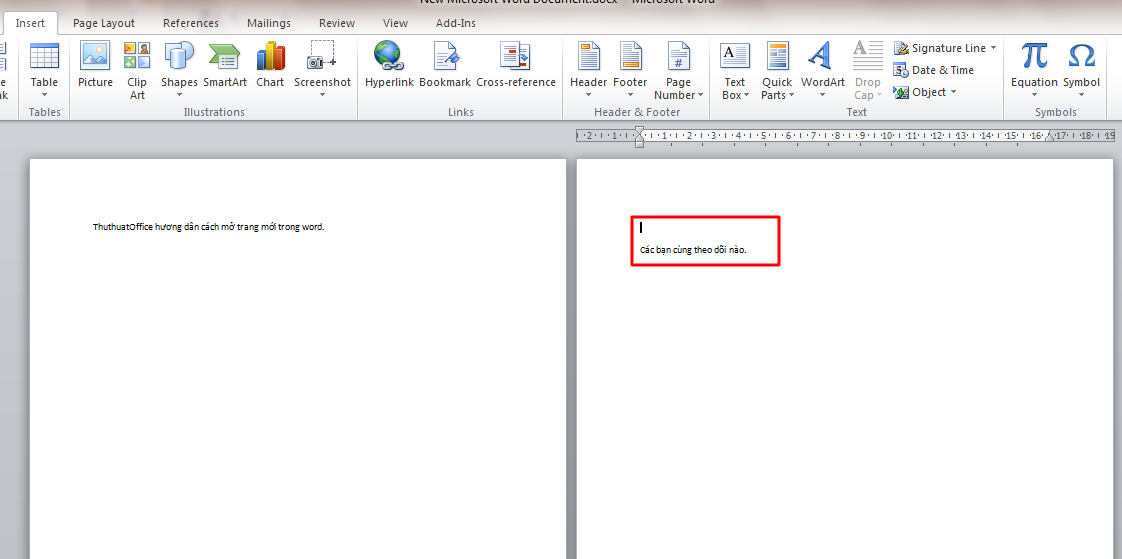Screen dimensions: 1122x559
Task: Expand the Object dropdown arrow
Action: [953, 92]
